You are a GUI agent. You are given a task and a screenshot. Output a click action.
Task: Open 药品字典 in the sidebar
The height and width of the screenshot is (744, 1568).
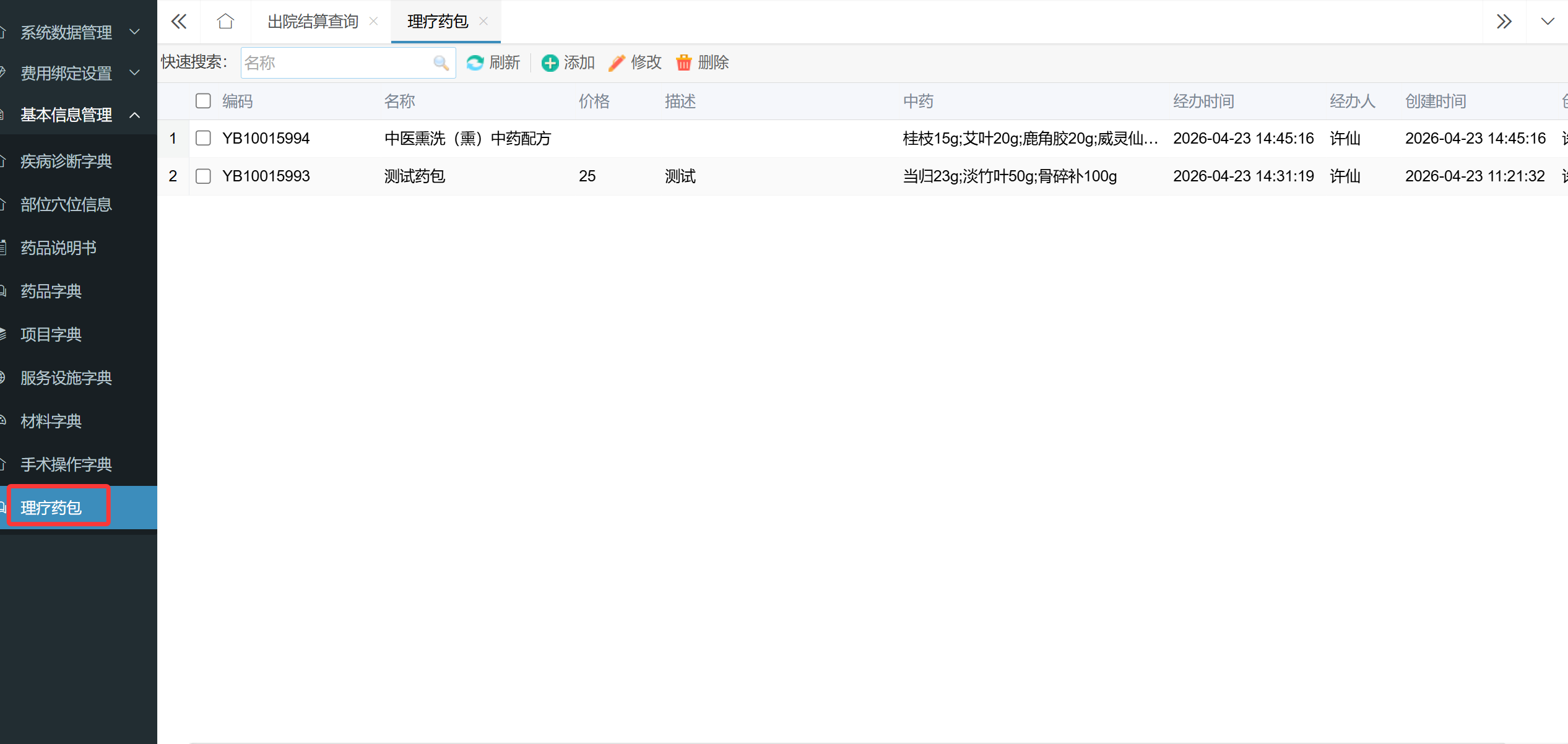click(x=51, y=291)
